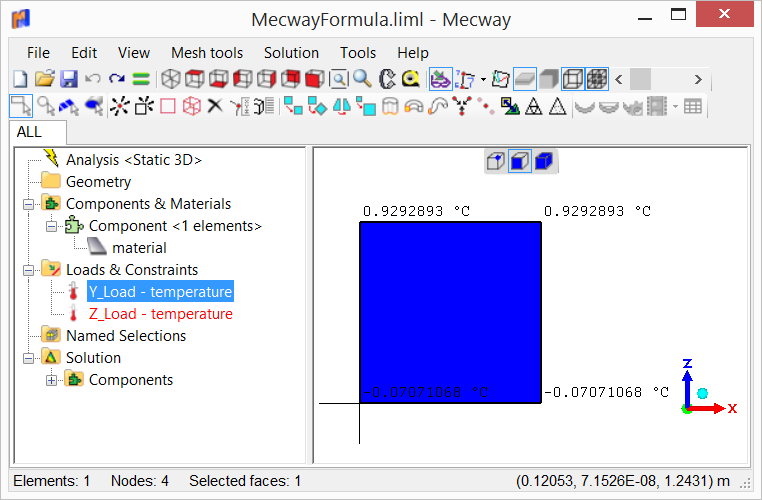Switch to fully red front face cube view
This screenshot has height=500, width=762.
(314, 79)
